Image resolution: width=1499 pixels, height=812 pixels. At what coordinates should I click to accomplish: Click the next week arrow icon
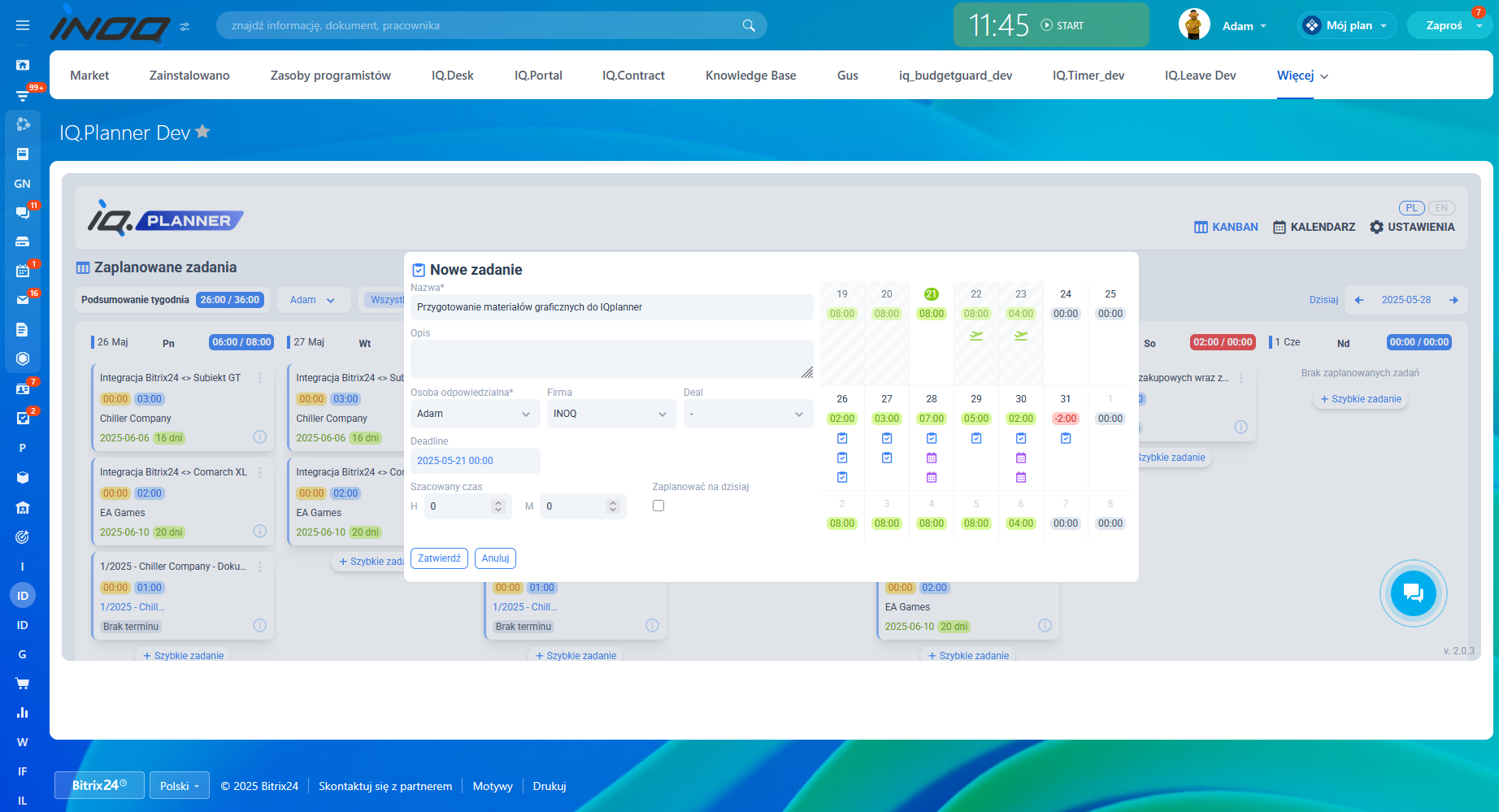coord(1453,300)
